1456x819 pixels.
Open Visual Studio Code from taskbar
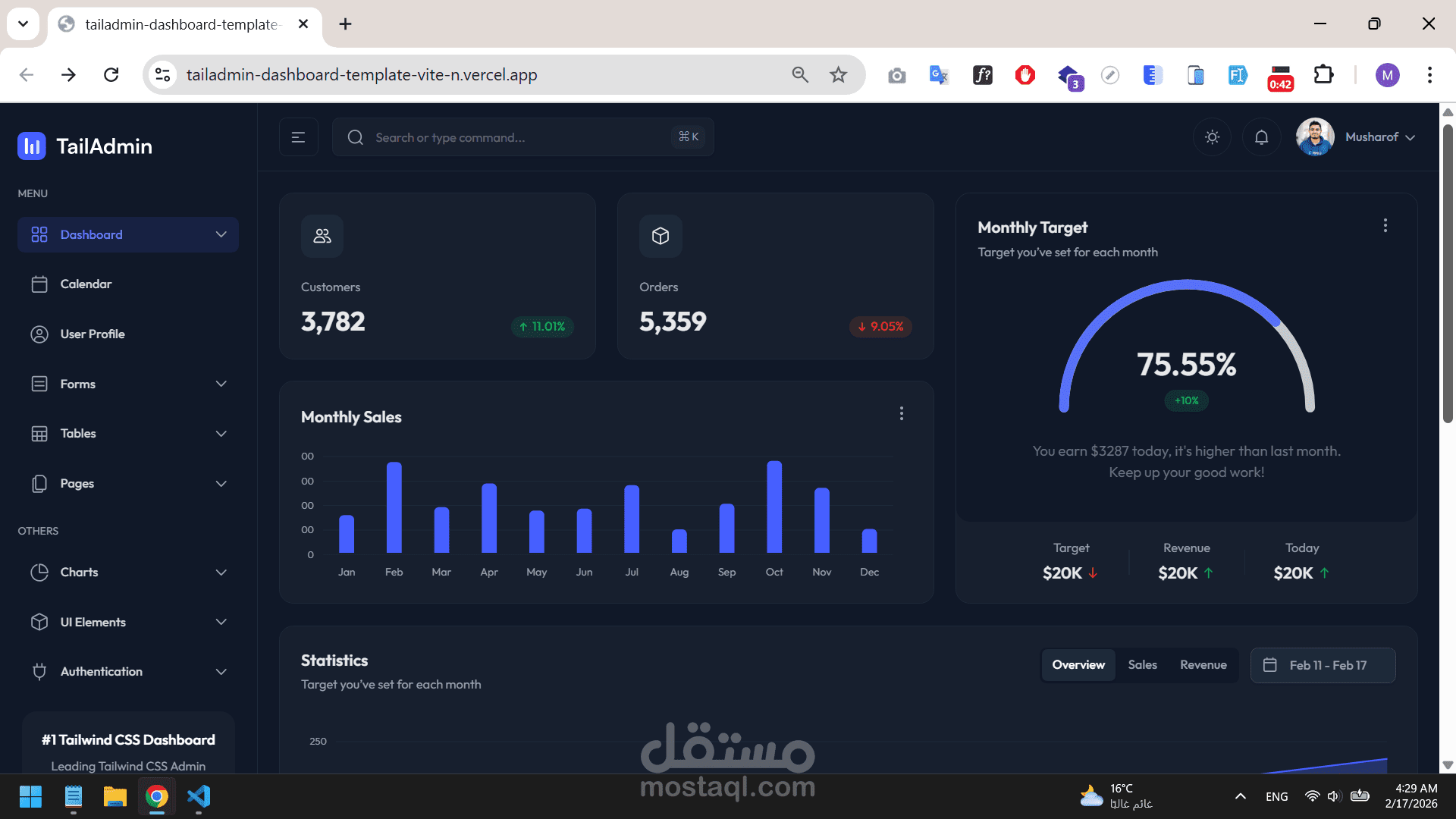click(x=199, y=796)
